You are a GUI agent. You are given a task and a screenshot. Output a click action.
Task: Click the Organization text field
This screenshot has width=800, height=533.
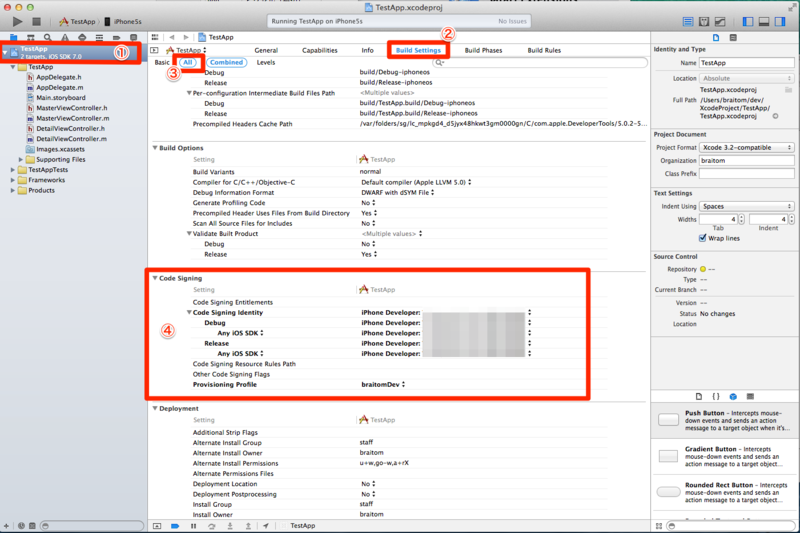[x=746, y=161]
